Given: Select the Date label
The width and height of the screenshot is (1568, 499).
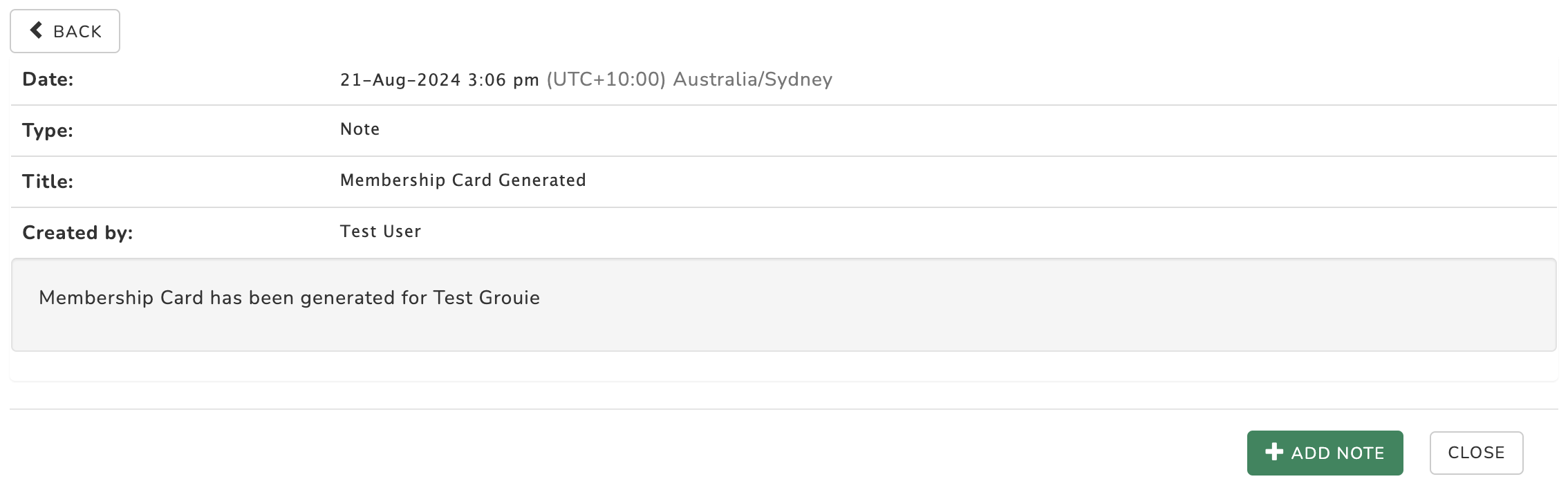Looking at the screenshot, I should 48,79.
